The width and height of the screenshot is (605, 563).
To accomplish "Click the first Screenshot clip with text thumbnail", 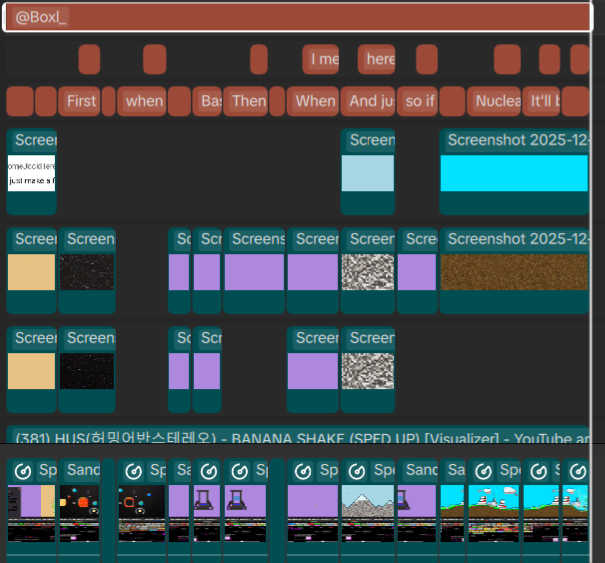I will coord(32,172).
